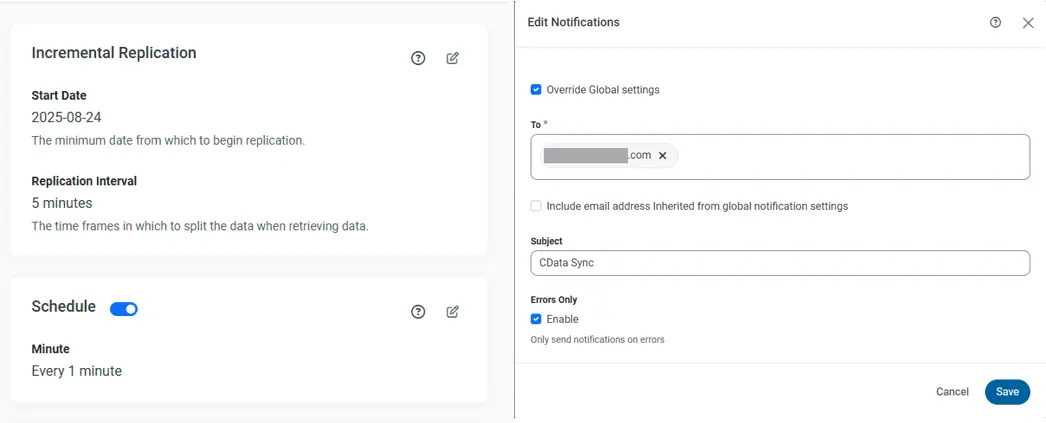Check Include email address inherited checkbox

(536, 206)
